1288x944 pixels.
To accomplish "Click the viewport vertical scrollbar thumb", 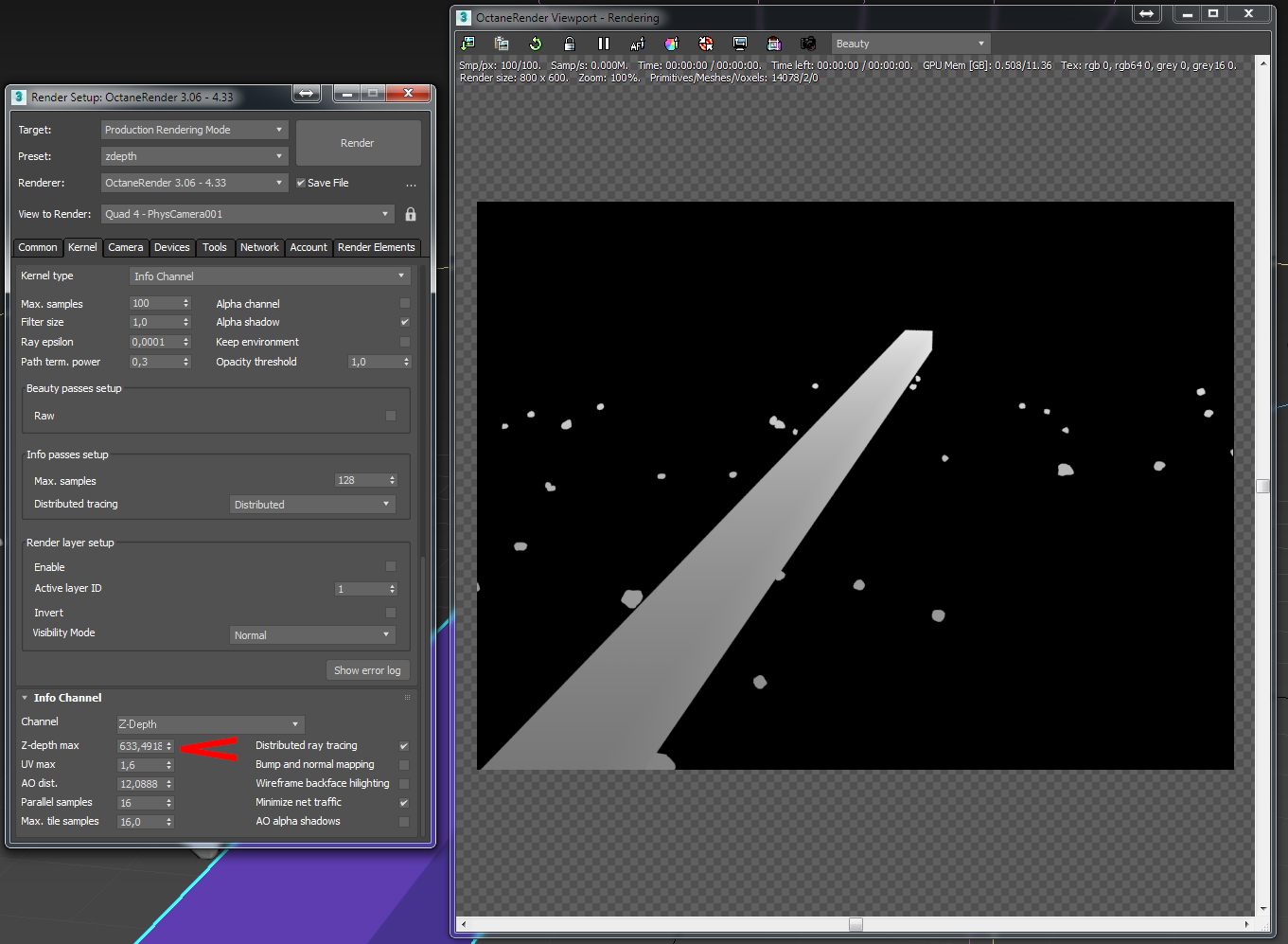I will (x=1262, y=486).
